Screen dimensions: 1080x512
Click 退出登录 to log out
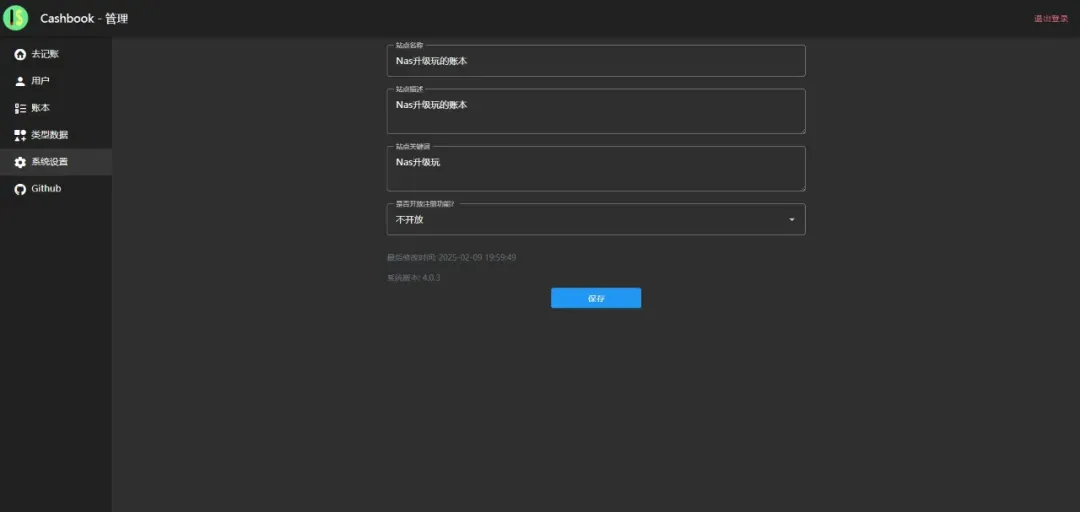1050,19
